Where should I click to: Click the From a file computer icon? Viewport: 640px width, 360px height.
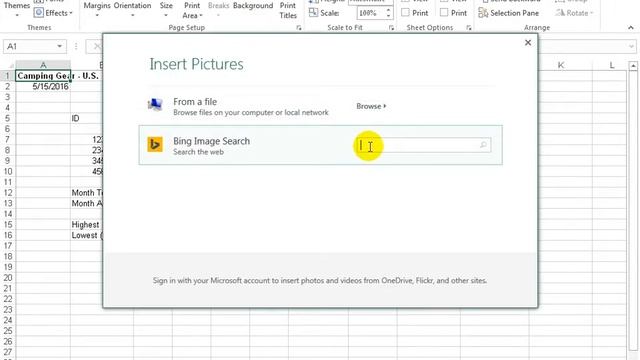pyautogui.click(x=155, y=105)
